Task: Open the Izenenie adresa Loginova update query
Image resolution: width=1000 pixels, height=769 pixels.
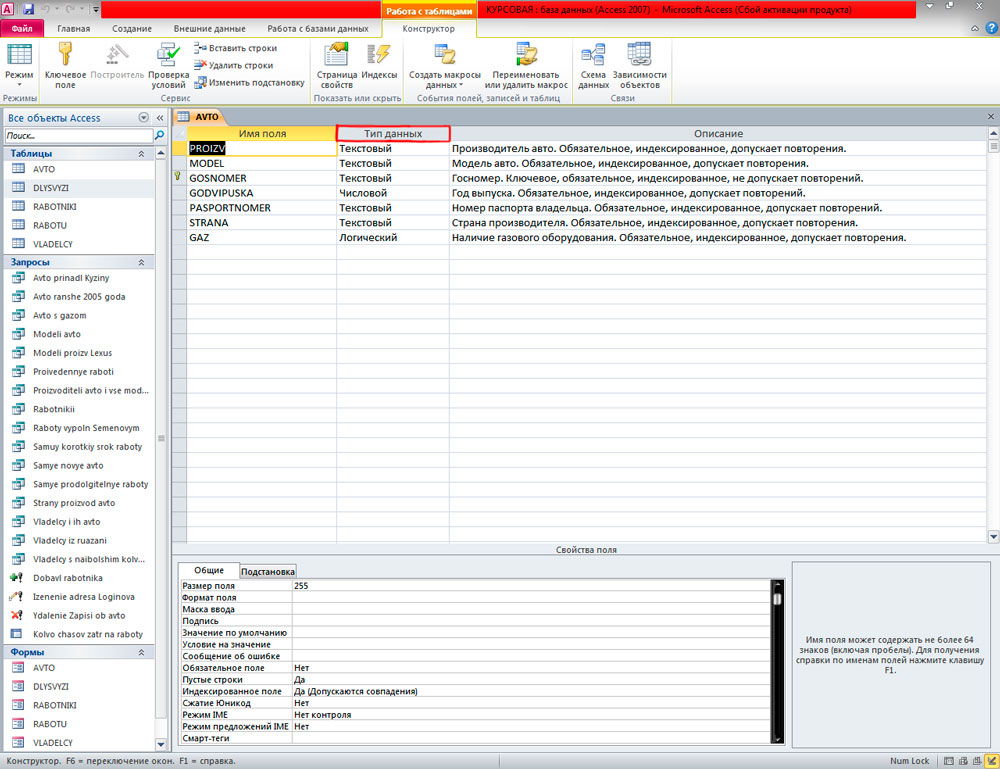Action: (84, 597)
